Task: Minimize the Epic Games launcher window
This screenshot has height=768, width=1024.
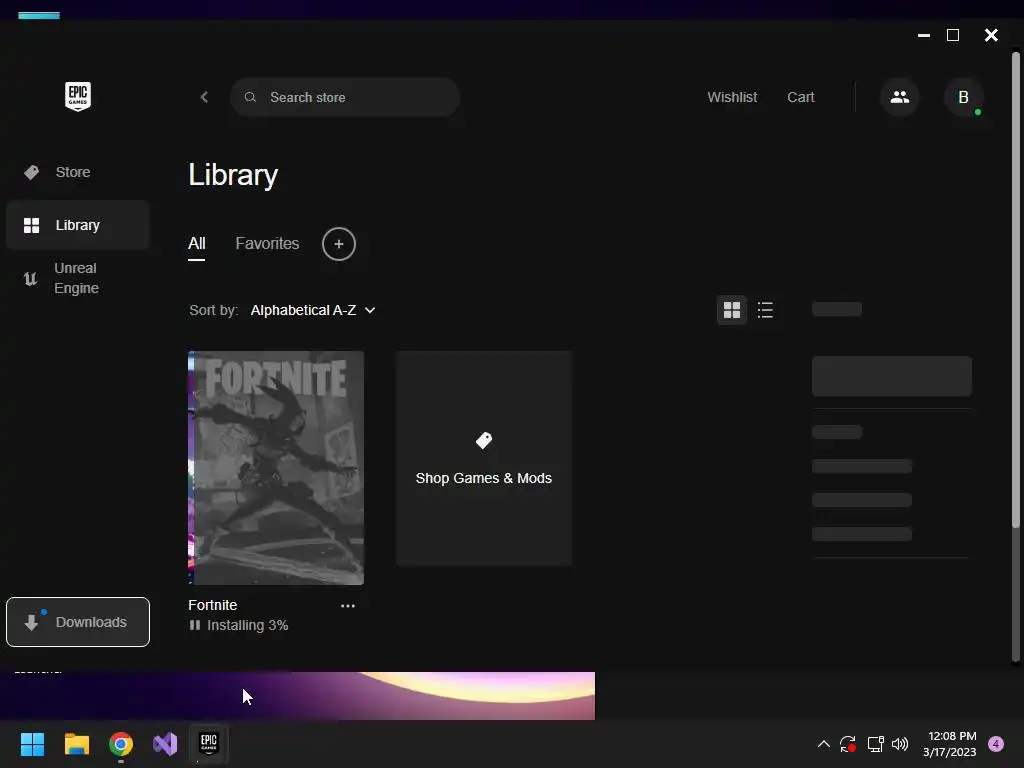Action: 923,35
